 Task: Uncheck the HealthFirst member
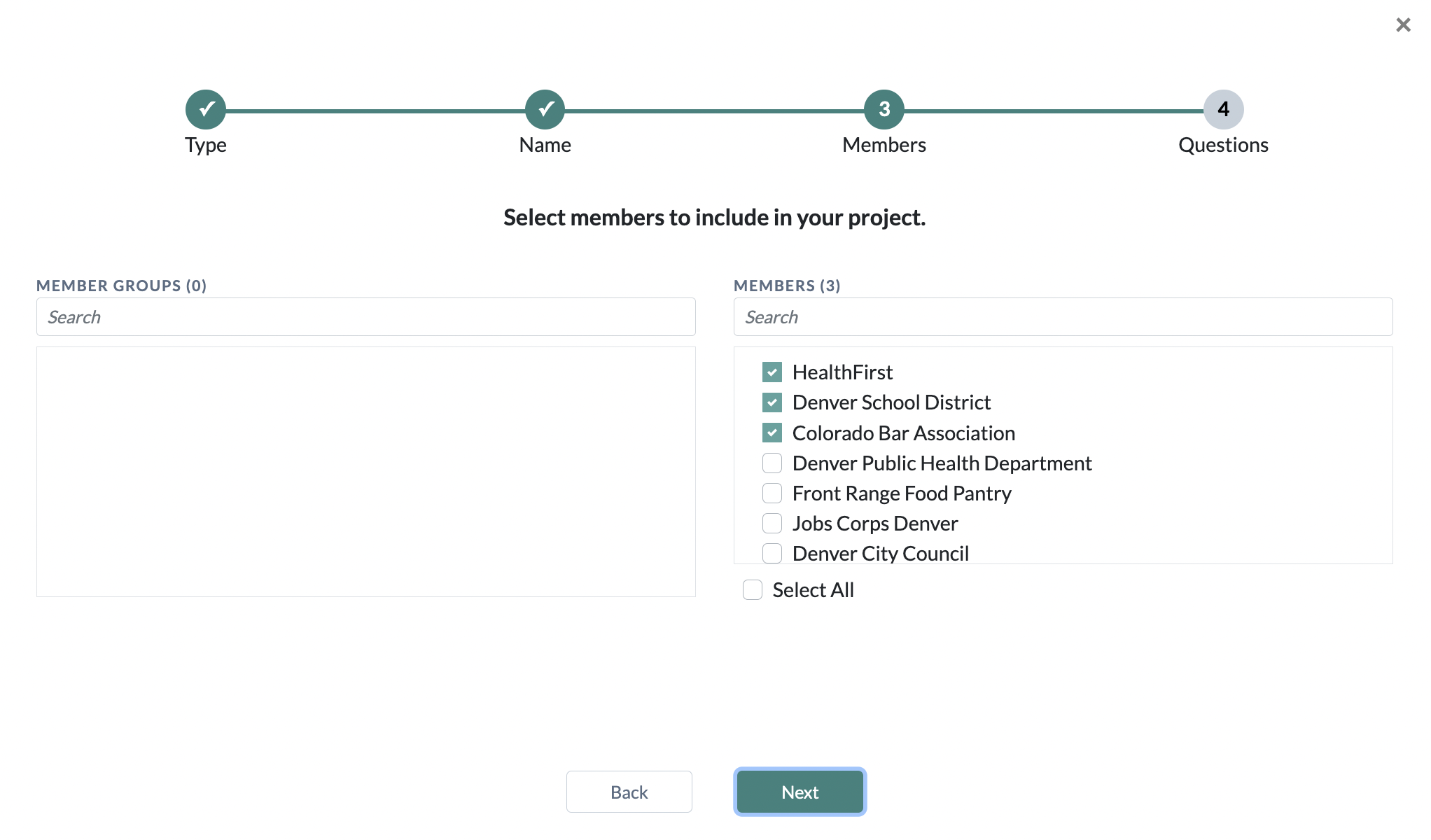(772, 372)
